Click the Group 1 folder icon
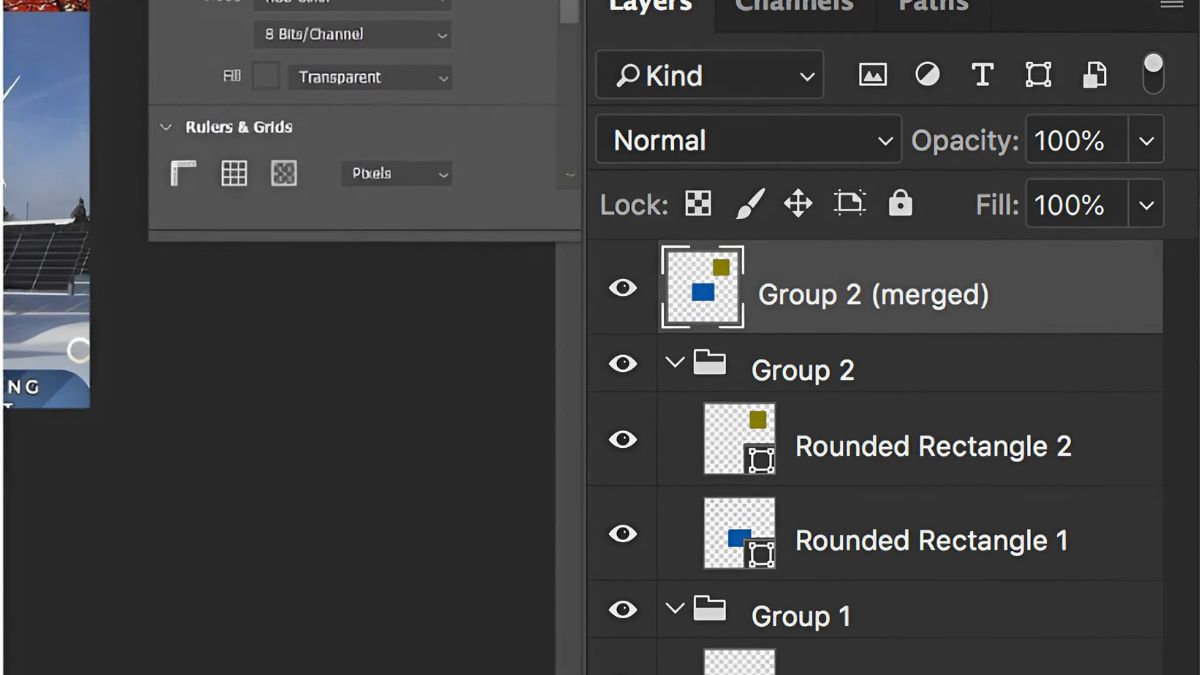 click(x=710, y=608)
